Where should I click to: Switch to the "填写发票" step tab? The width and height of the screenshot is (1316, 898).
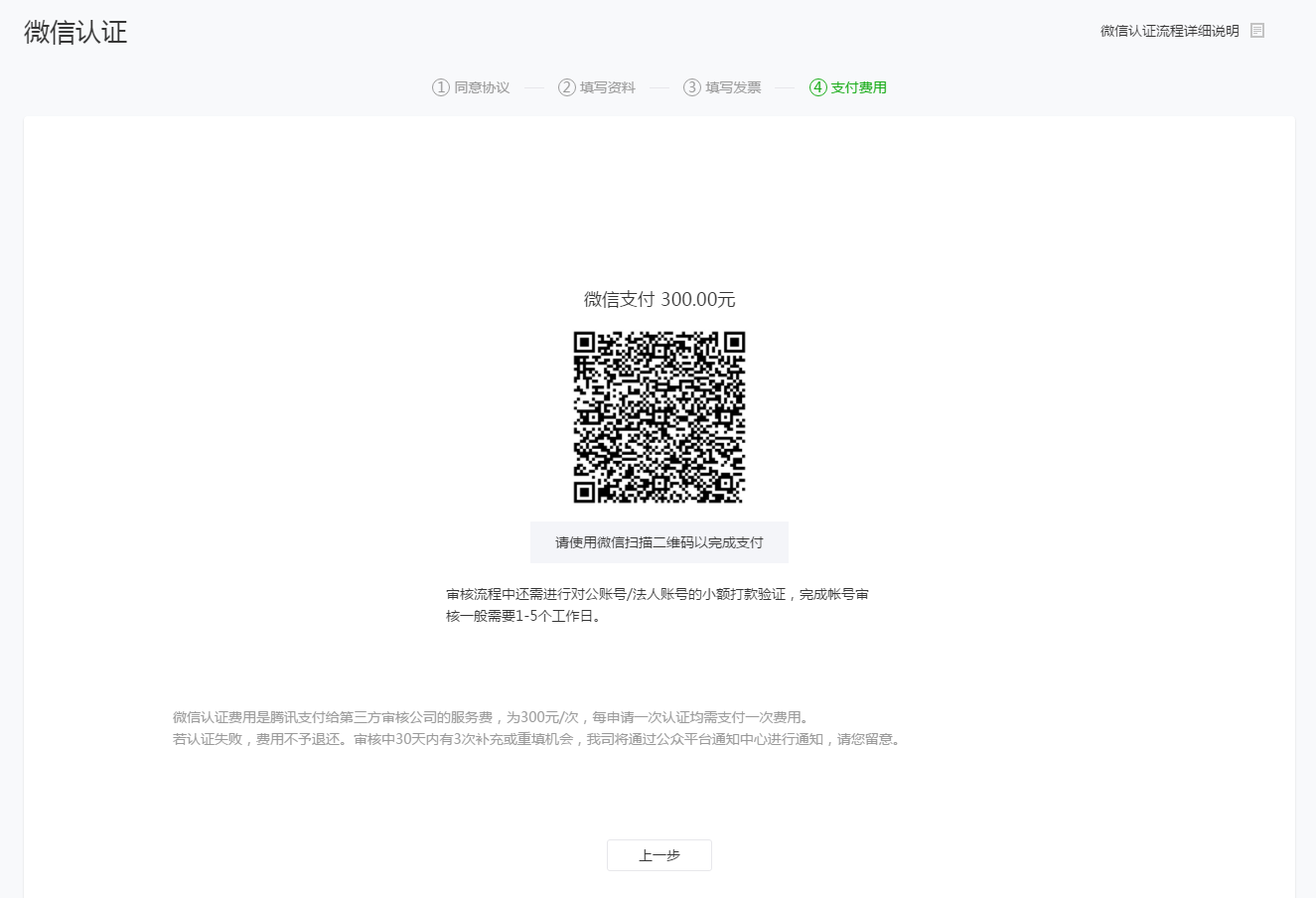(x=732, y=87)
